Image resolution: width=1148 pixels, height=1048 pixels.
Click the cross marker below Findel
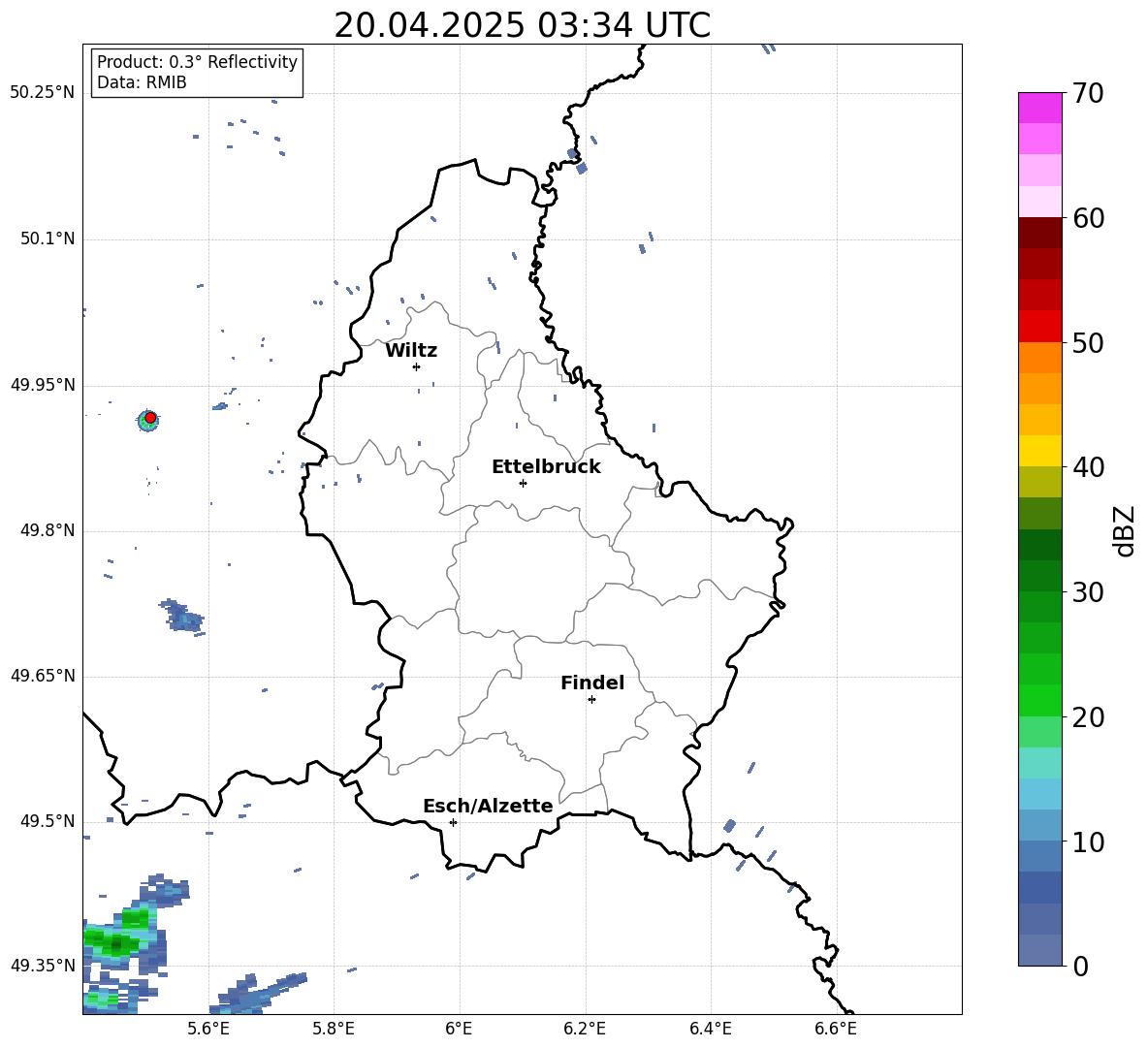pos(591,699)
